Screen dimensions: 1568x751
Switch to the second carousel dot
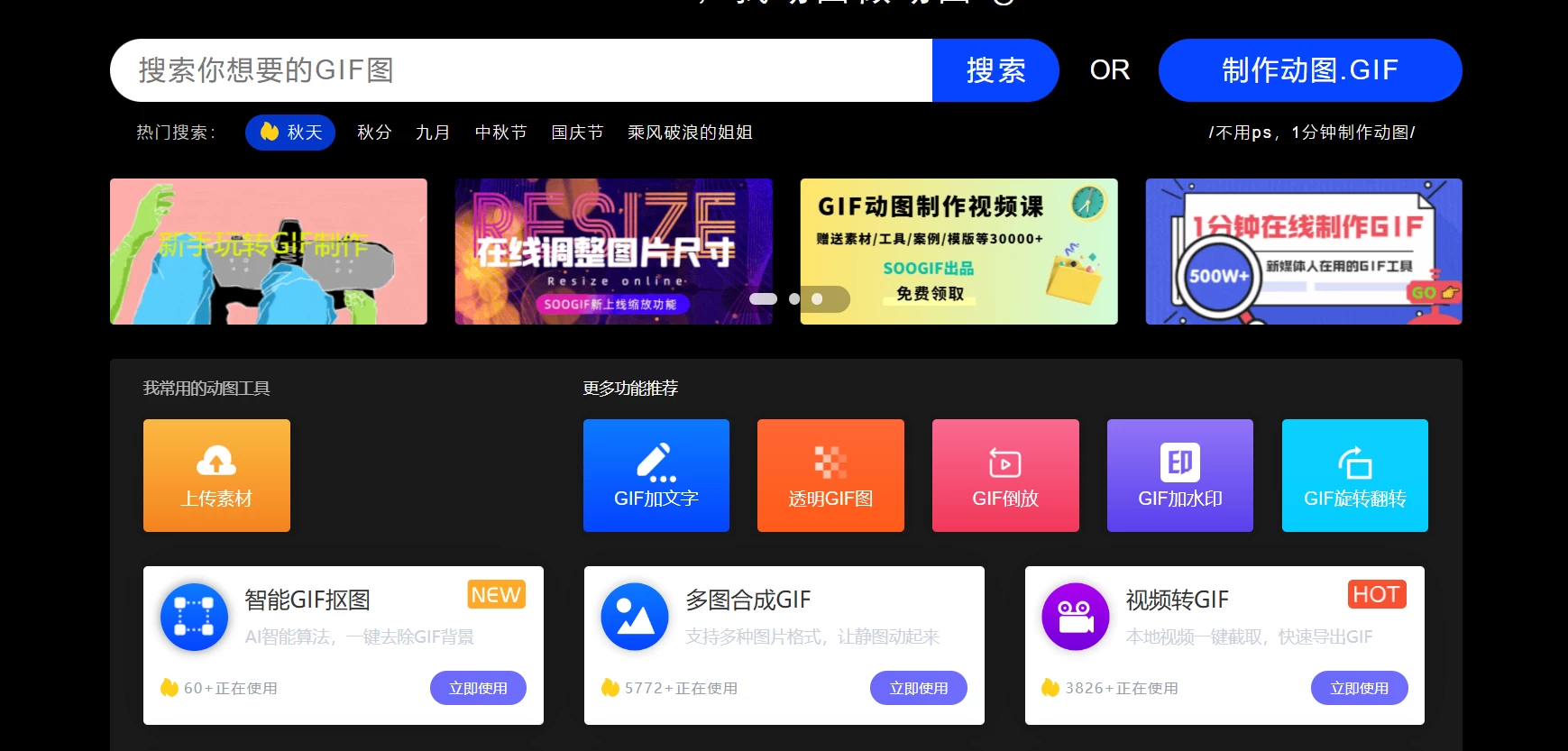[x=794, y=298]
